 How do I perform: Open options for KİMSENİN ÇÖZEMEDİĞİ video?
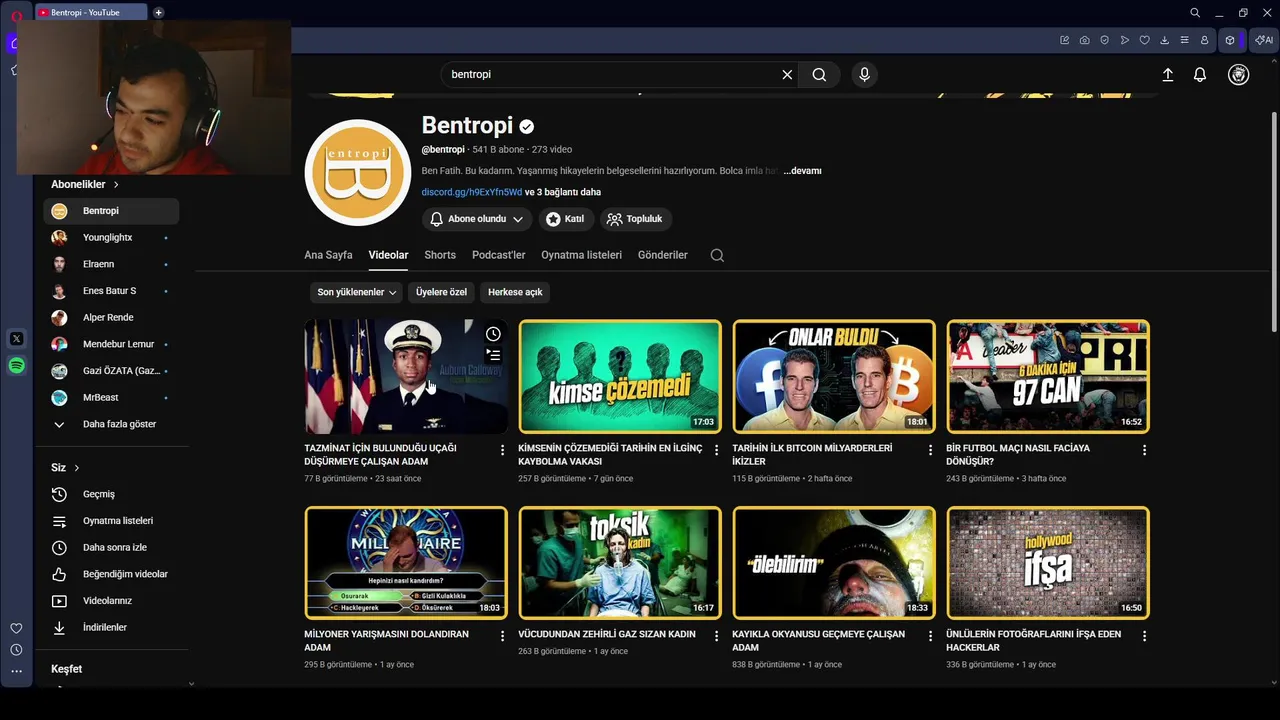[716, 450]
